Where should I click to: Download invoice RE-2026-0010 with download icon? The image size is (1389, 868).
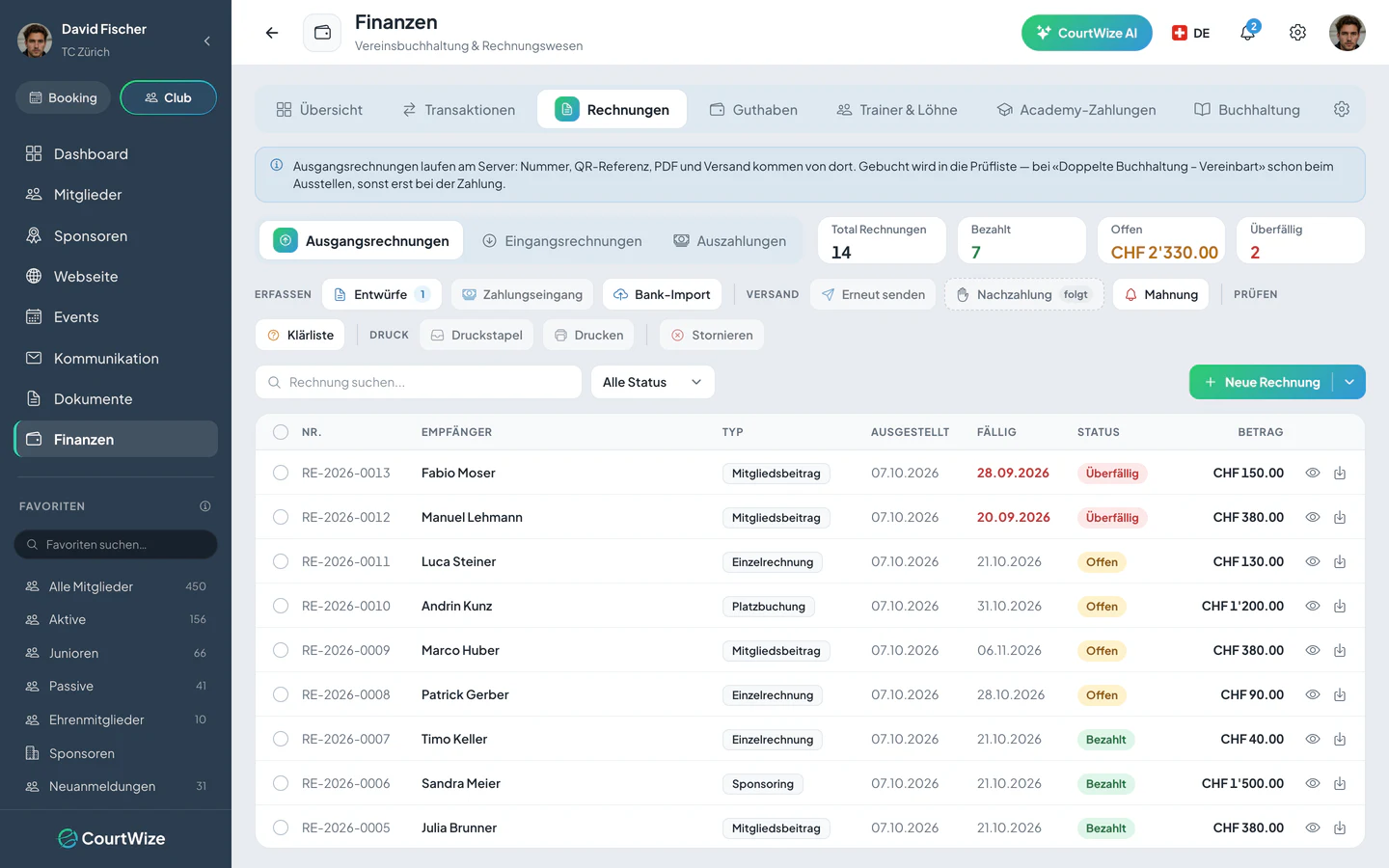[1340, 606]
